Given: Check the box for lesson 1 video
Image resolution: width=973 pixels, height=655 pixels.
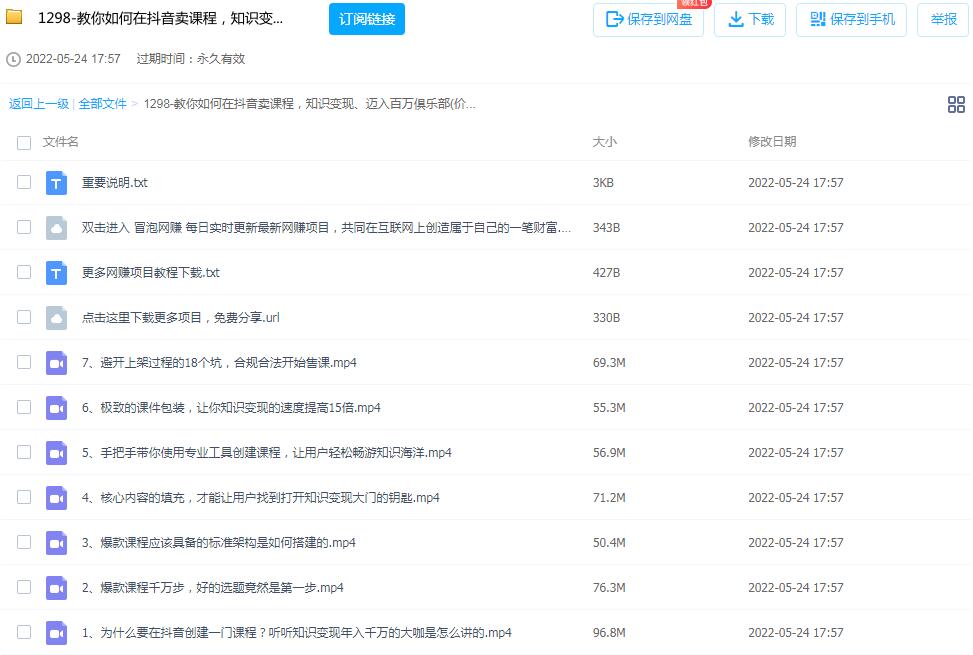Looking at the screenshot, I should pyautogui.click(x=24, y=631).
